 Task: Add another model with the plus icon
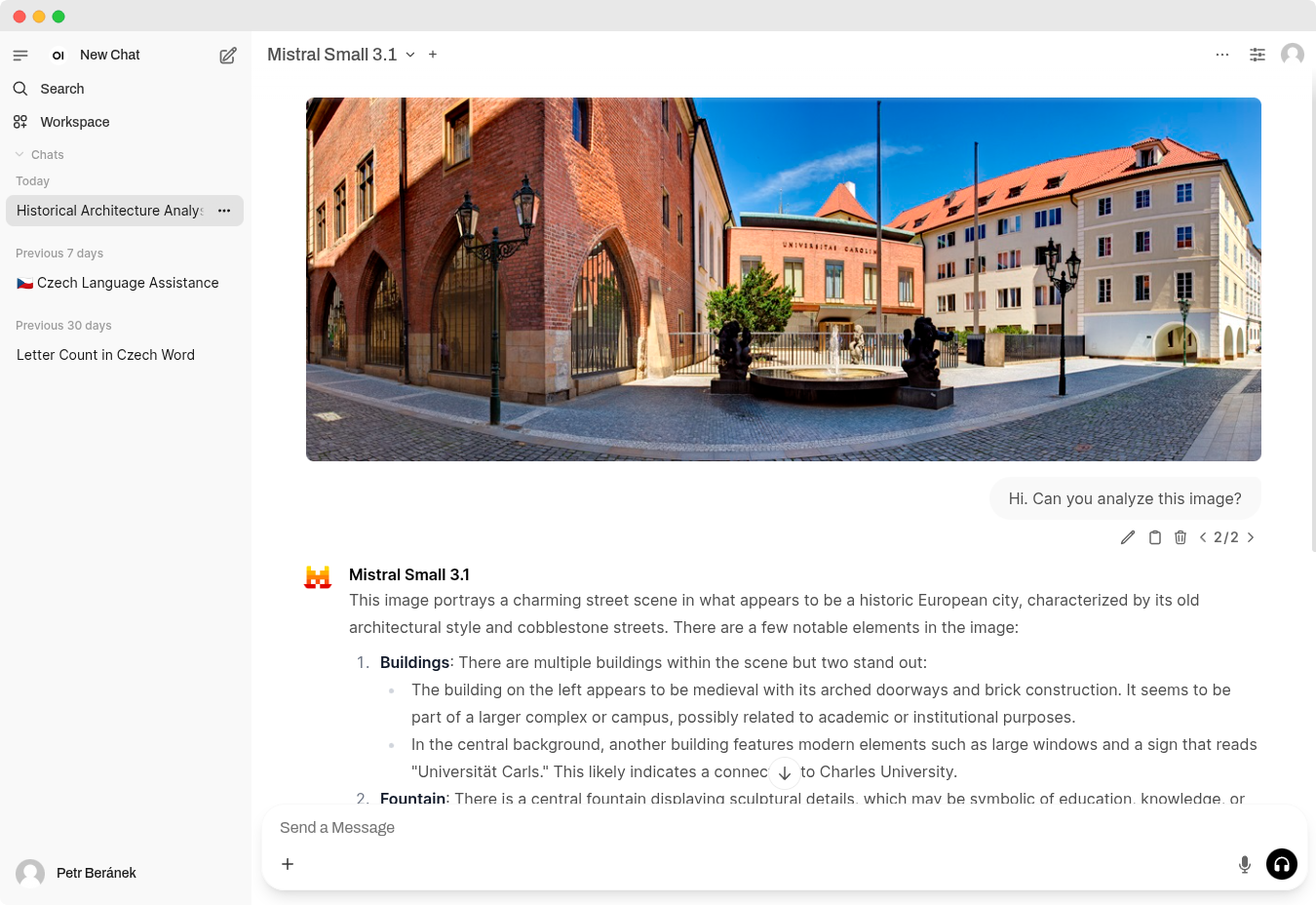[433, 55]
